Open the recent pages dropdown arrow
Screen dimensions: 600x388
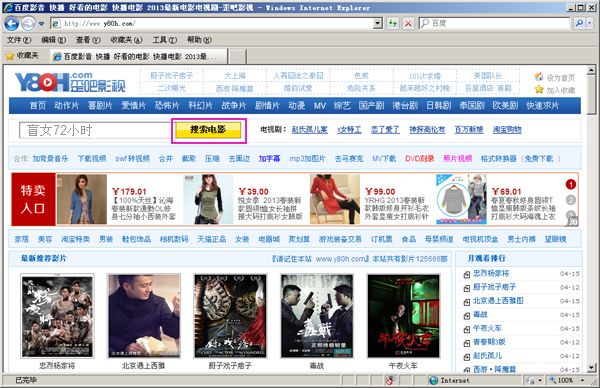pos(41,24)
